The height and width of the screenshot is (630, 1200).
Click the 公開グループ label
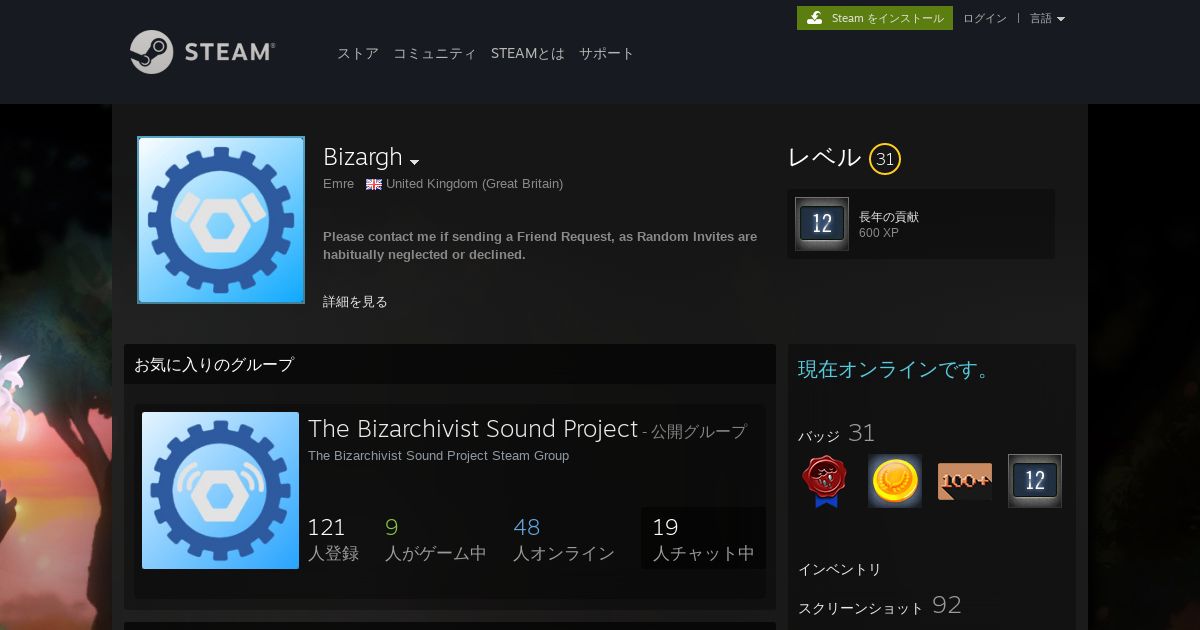[x=699, y=432]
